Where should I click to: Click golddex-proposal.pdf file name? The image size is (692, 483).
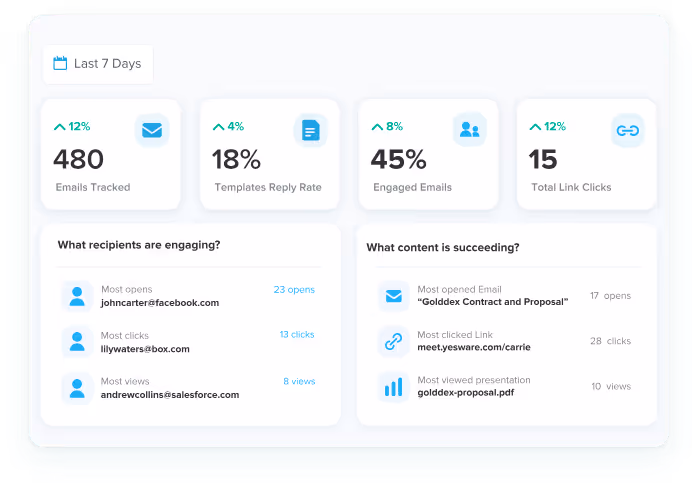(466, 392)
